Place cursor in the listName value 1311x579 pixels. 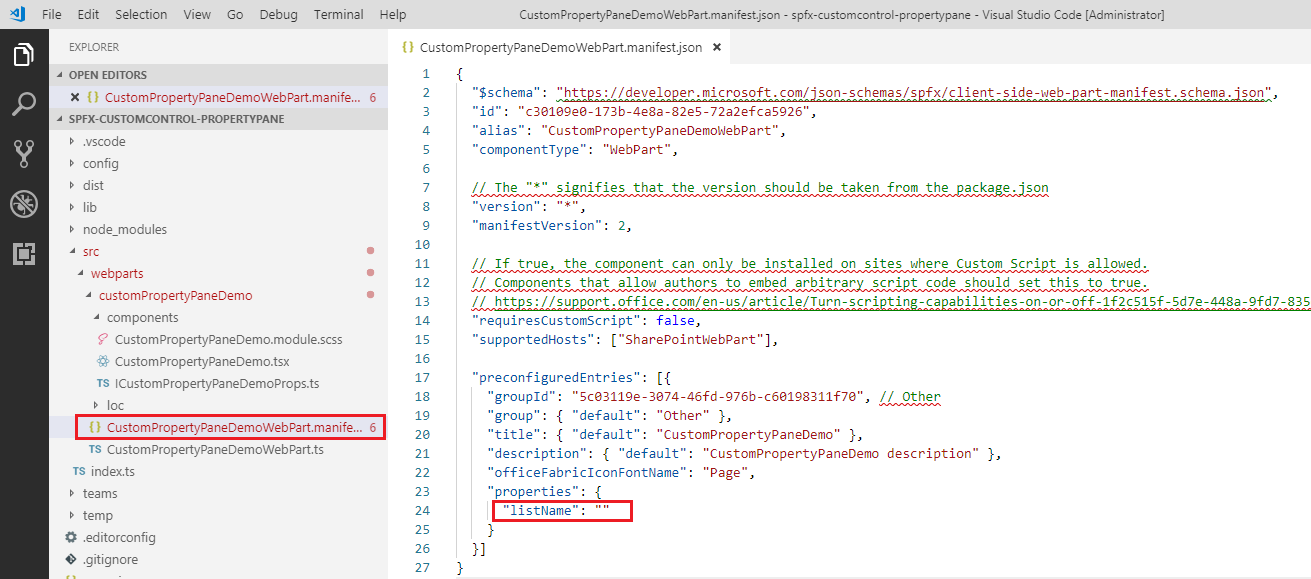pos(603,511)
